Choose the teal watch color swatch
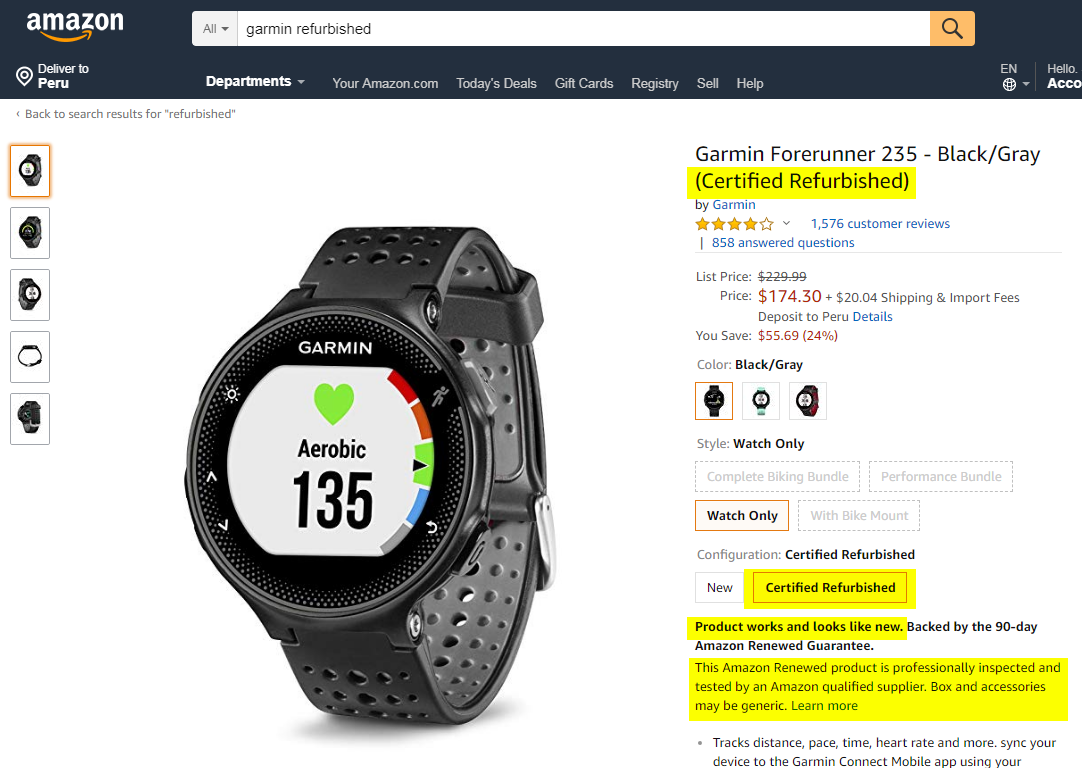The height and width of the screenshot is (768, 1082). point(760,400)
